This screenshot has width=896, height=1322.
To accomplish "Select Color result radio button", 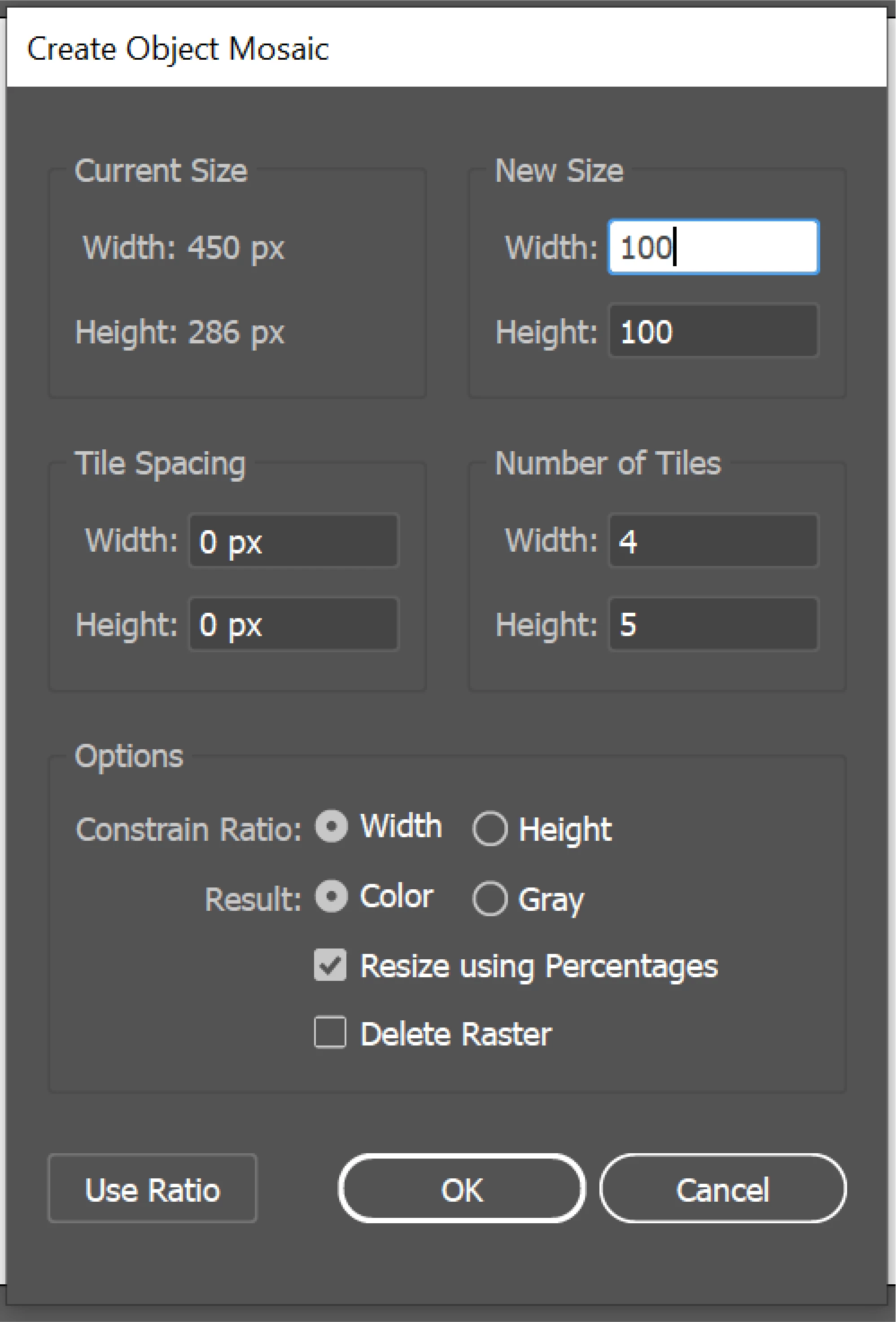I will point(332,896).
